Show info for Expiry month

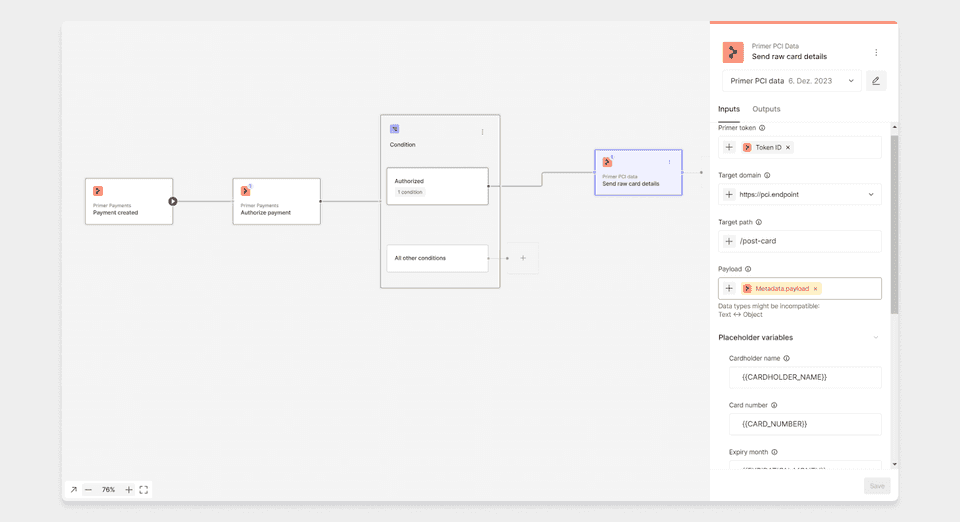coord(774,452)
